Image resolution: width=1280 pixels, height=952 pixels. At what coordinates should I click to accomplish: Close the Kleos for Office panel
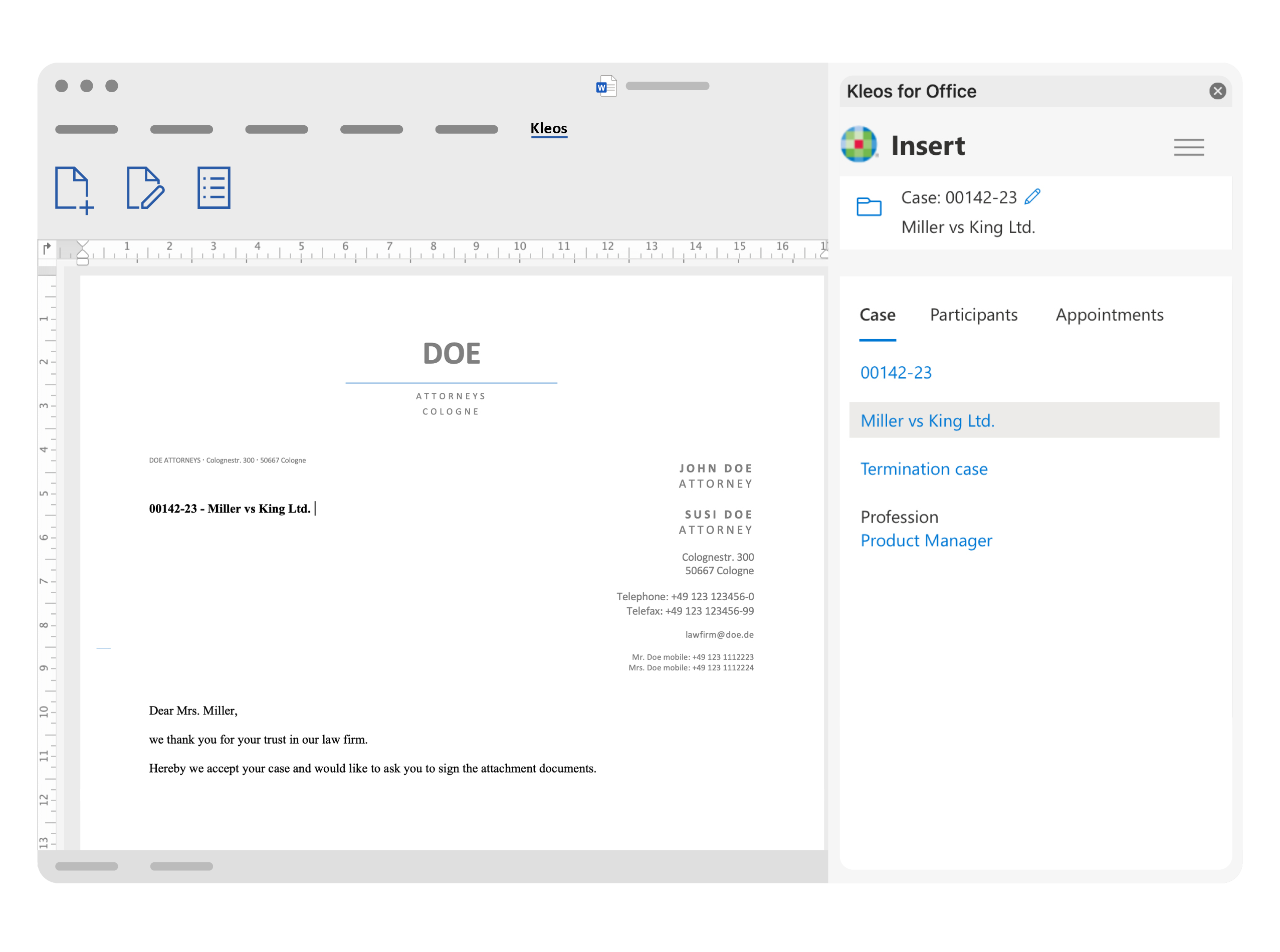coord(1217,91)
